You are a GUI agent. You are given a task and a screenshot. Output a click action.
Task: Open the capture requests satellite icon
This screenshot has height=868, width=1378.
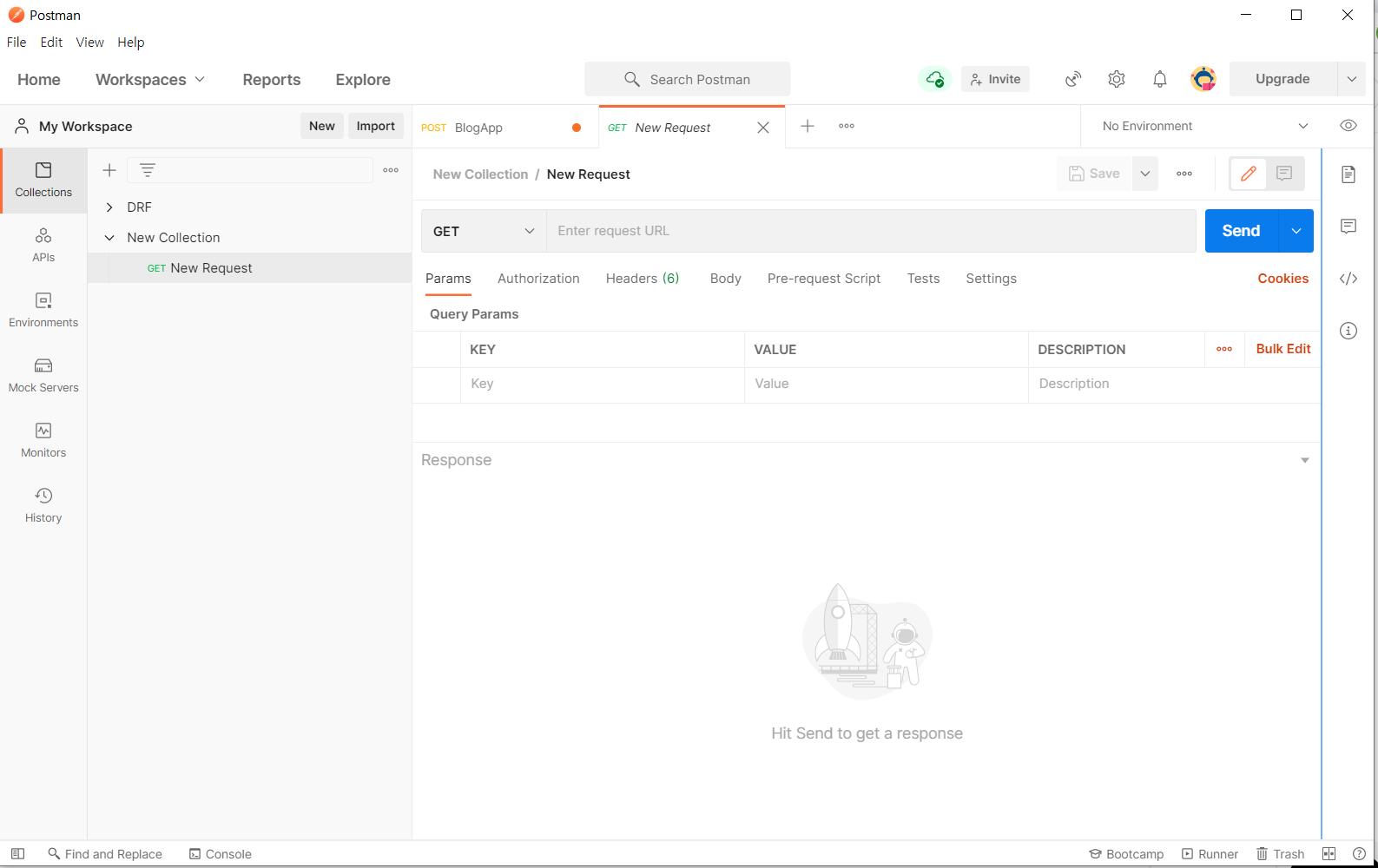pyautogui.click(x=1073, y=79)
